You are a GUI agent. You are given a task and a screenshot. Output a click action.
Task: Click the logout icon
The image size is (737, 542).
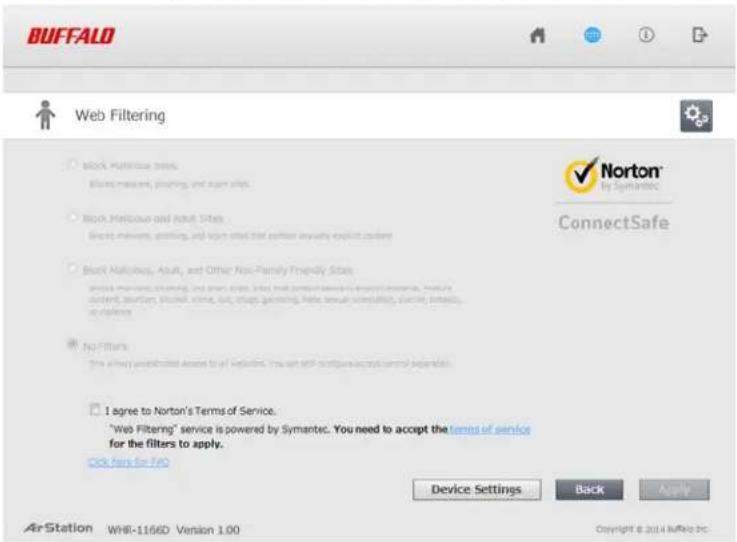tap(700, 35)
